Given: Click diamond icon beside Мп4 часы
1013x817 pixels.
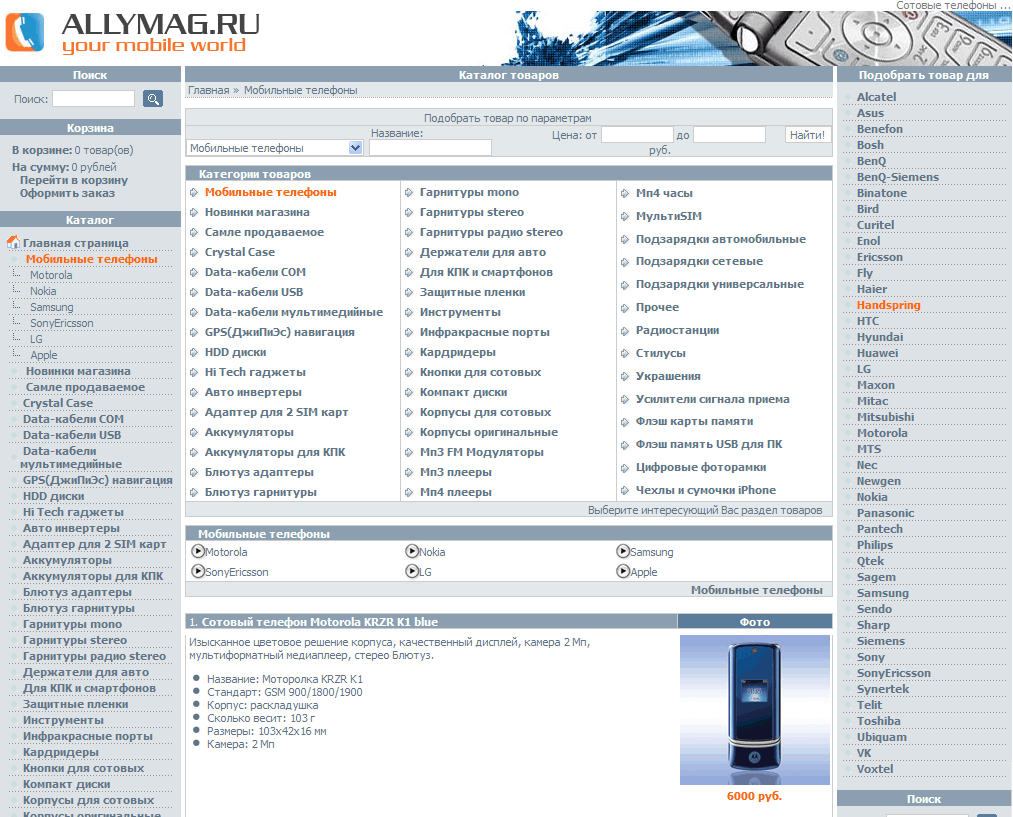Looking at the screenshot, I should (x=625, y=193).
